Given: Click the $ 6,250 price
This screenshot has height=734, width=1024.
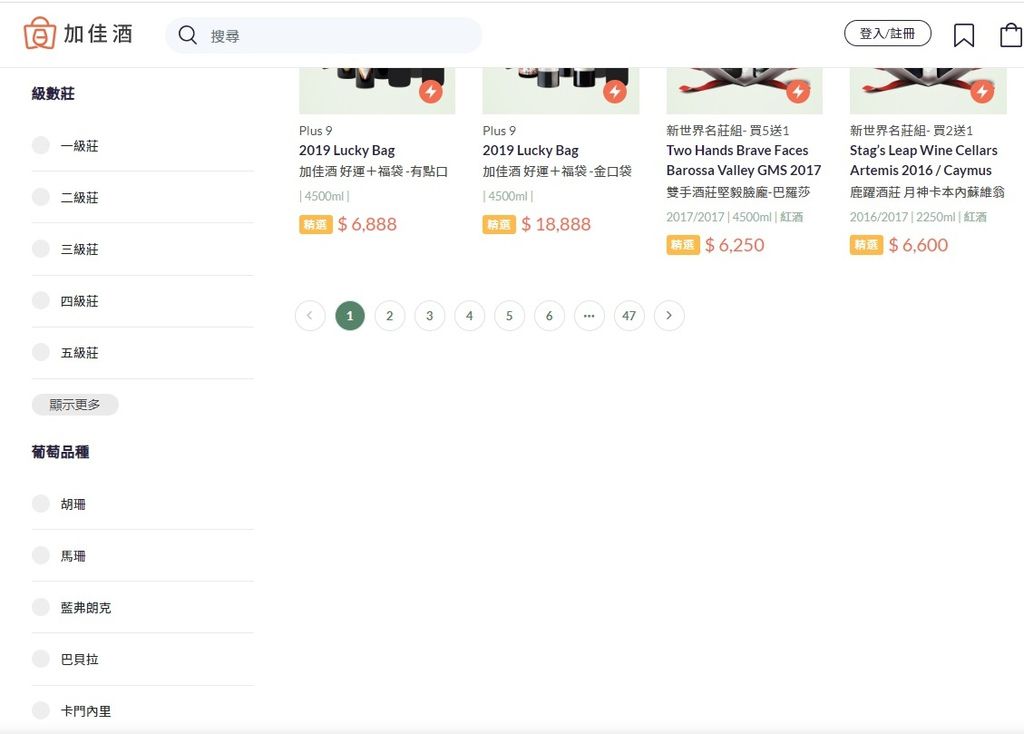Looking at the screenshot, I should (734, 246).
